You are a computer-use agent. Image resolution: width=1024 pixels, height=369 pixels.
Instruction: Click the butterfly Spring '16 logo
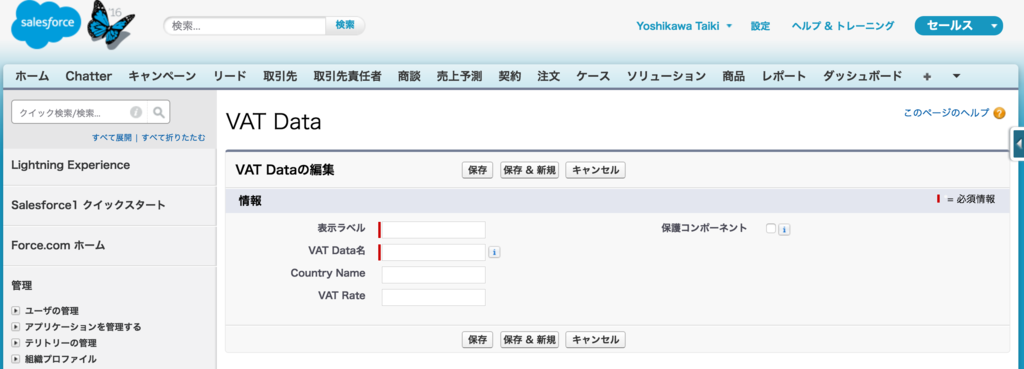coord(110,24)
